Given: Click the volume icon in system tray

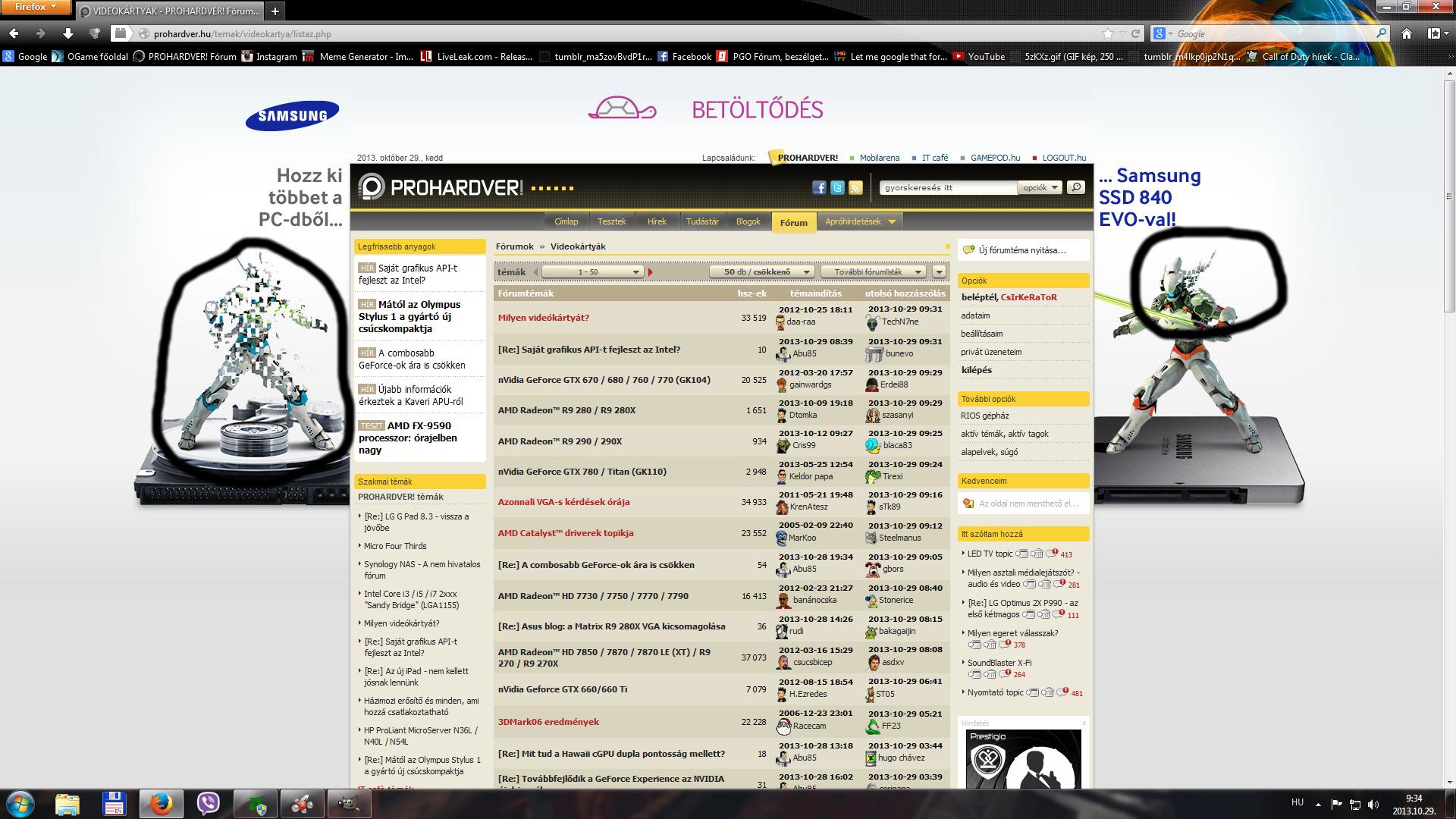Looking at the screenshot, I should 1373,804.
